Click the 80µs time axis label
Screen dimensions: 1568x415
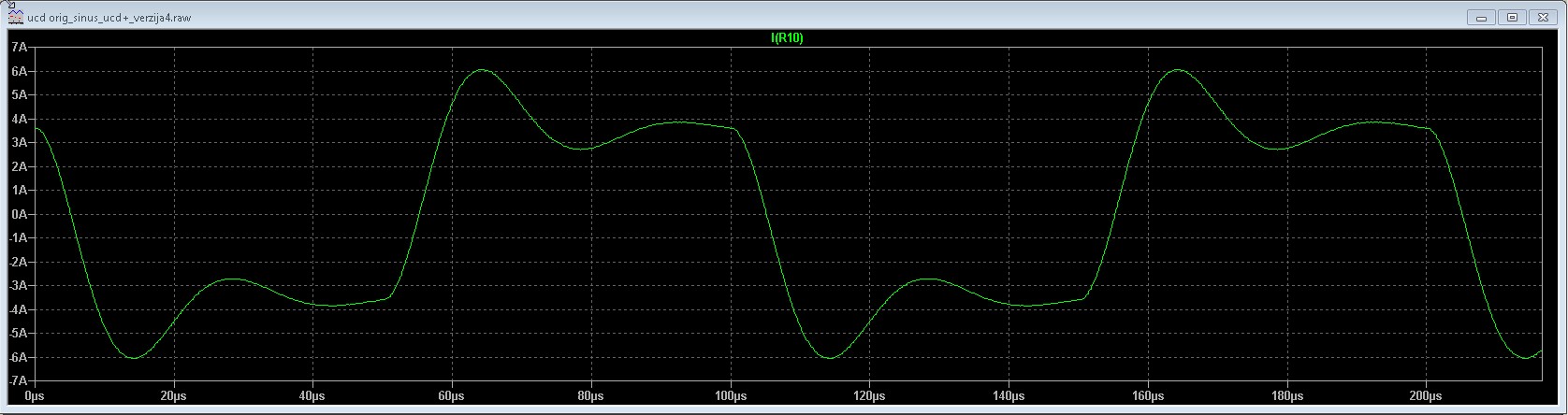(591, 396)
